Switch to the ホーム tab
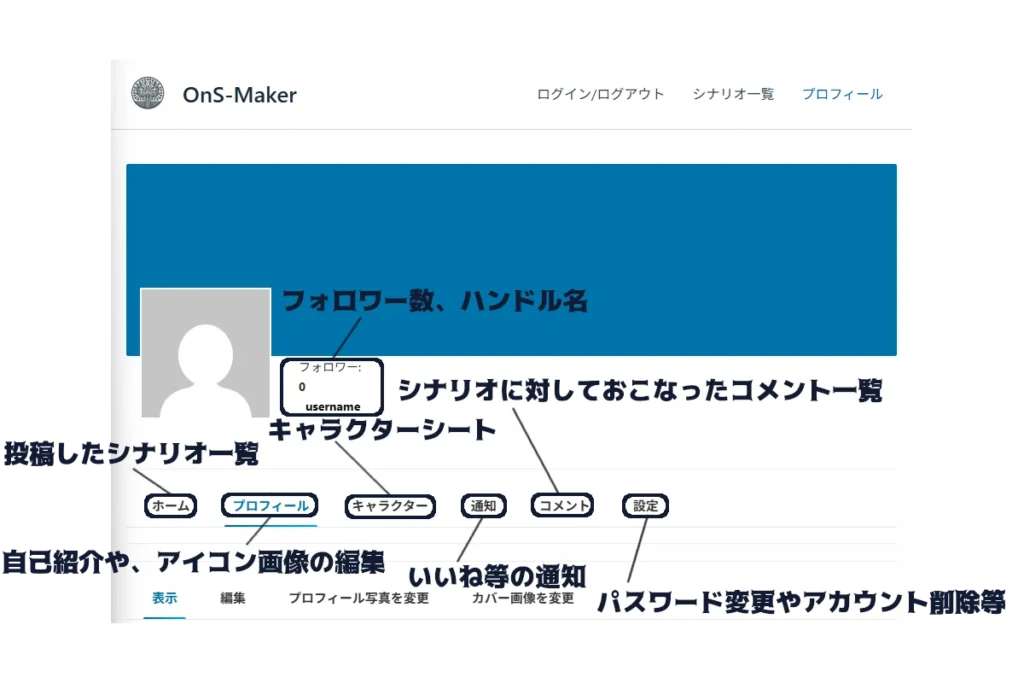 point(170,506)
